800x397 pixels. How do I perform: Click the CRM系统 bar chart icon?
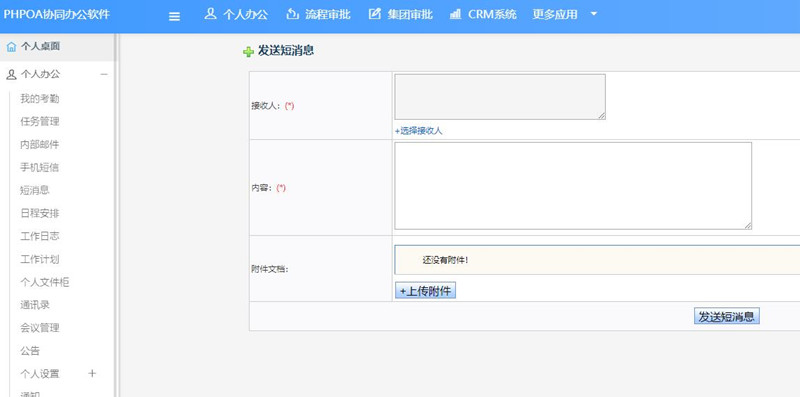[456, 14]
